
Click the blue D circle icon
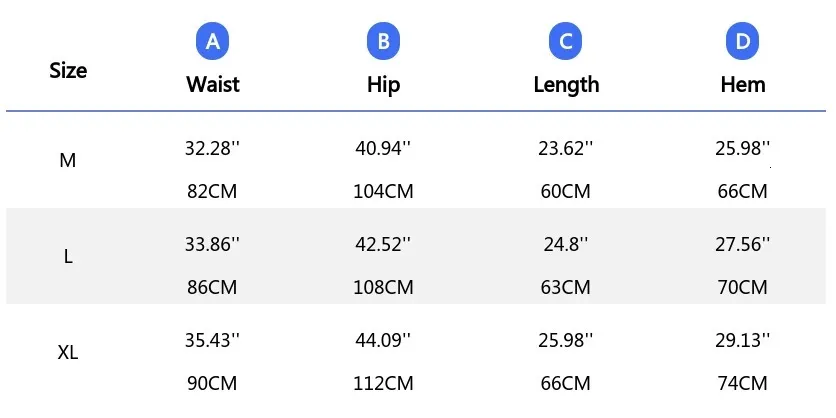coord(743,42)
